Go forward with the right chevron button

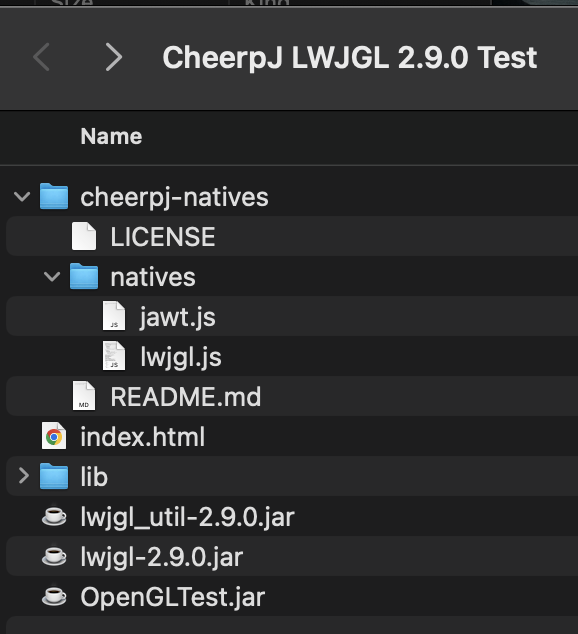point(114,57)
